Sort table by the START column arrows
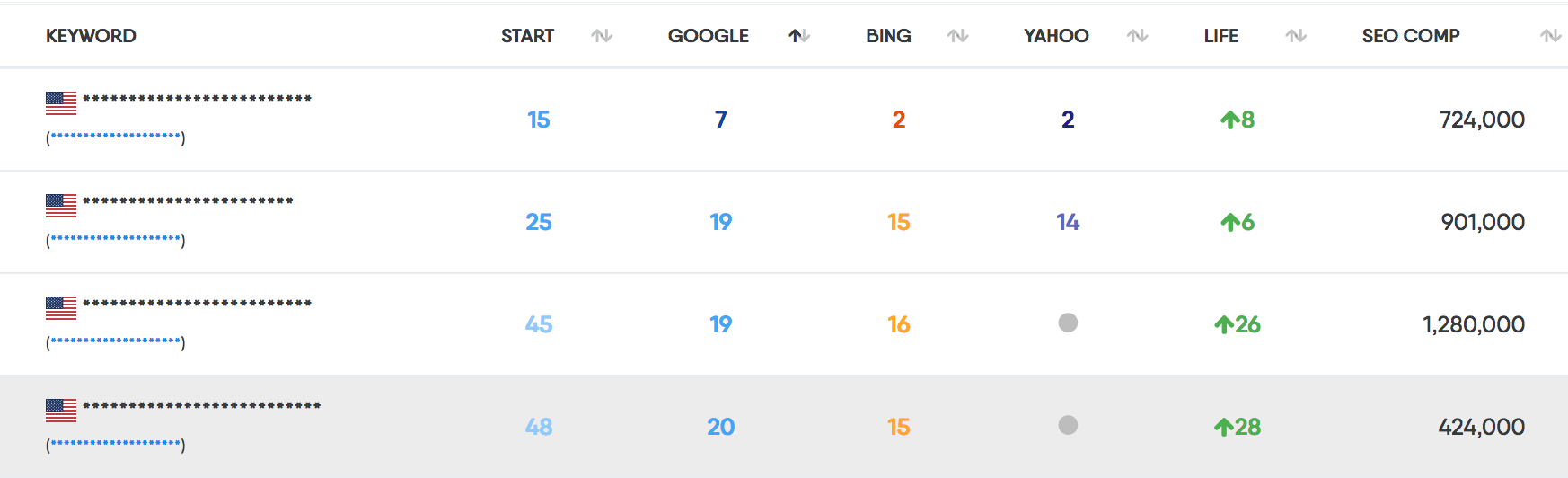Screen dimensions: 1568x478 coord(602,36)
